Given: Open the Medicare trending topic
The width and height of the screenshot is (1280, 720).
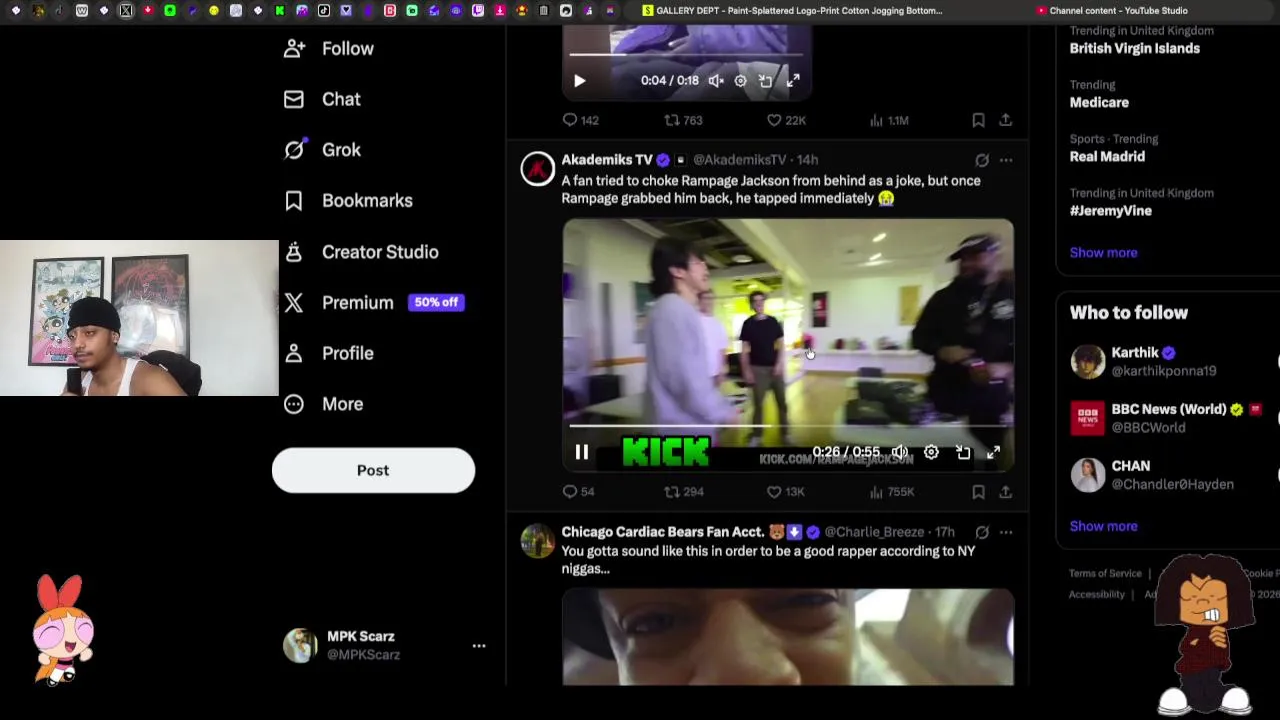Looking at the screenshot, I should click(1099, 102).
